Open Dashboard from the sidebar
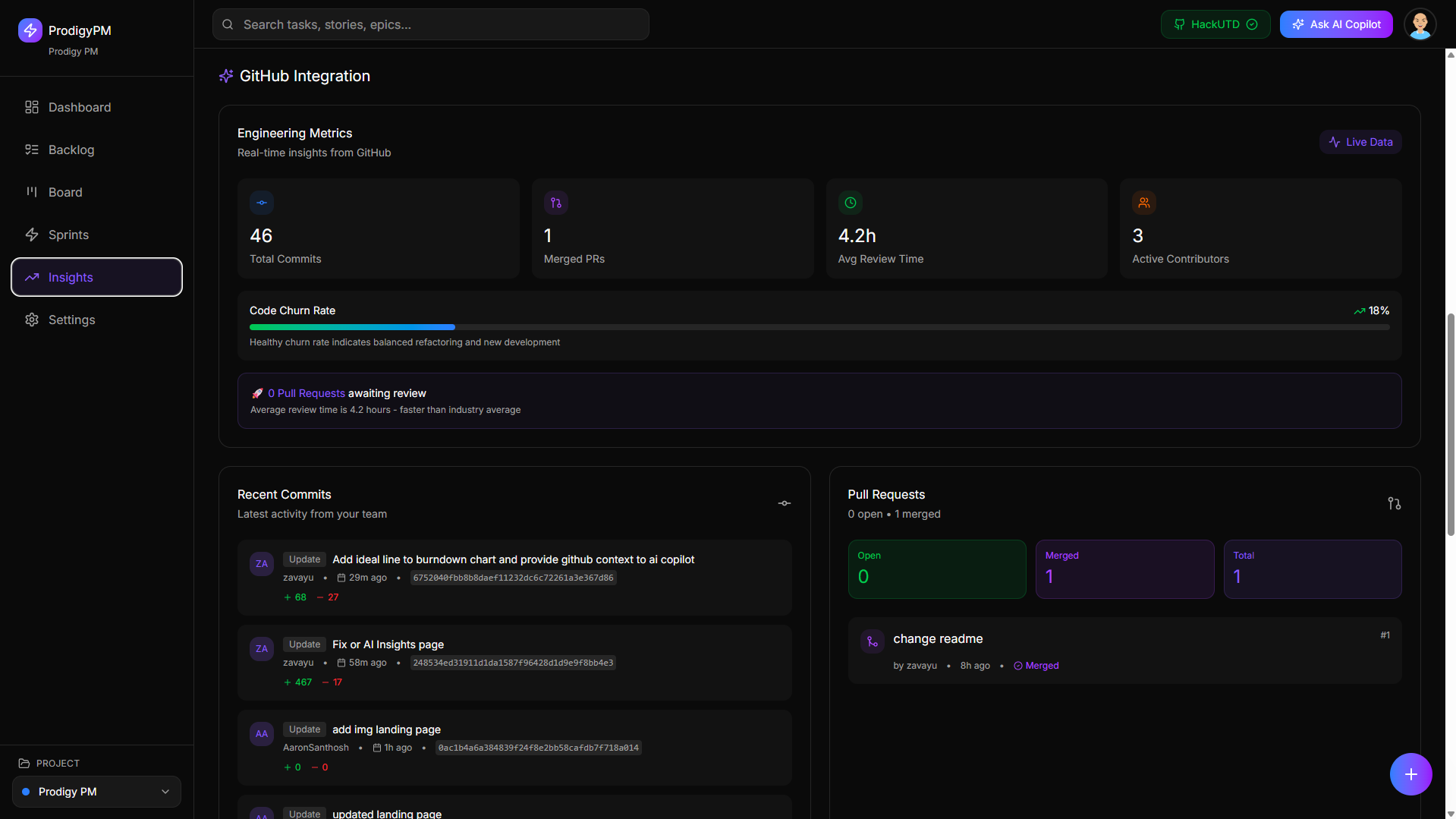The image size is (1456, 819). click(x=96, y=107)
